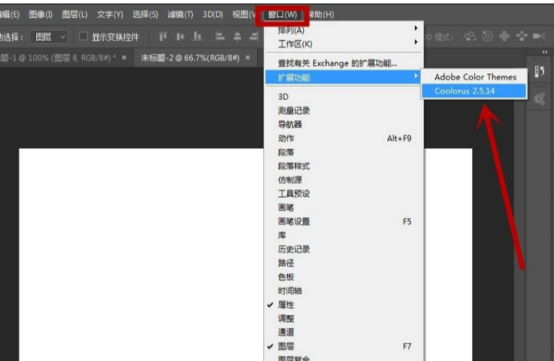Viewport: 554px width, 361px height.
Task: Click align left edges icon
Action: (x=220, y=36)
